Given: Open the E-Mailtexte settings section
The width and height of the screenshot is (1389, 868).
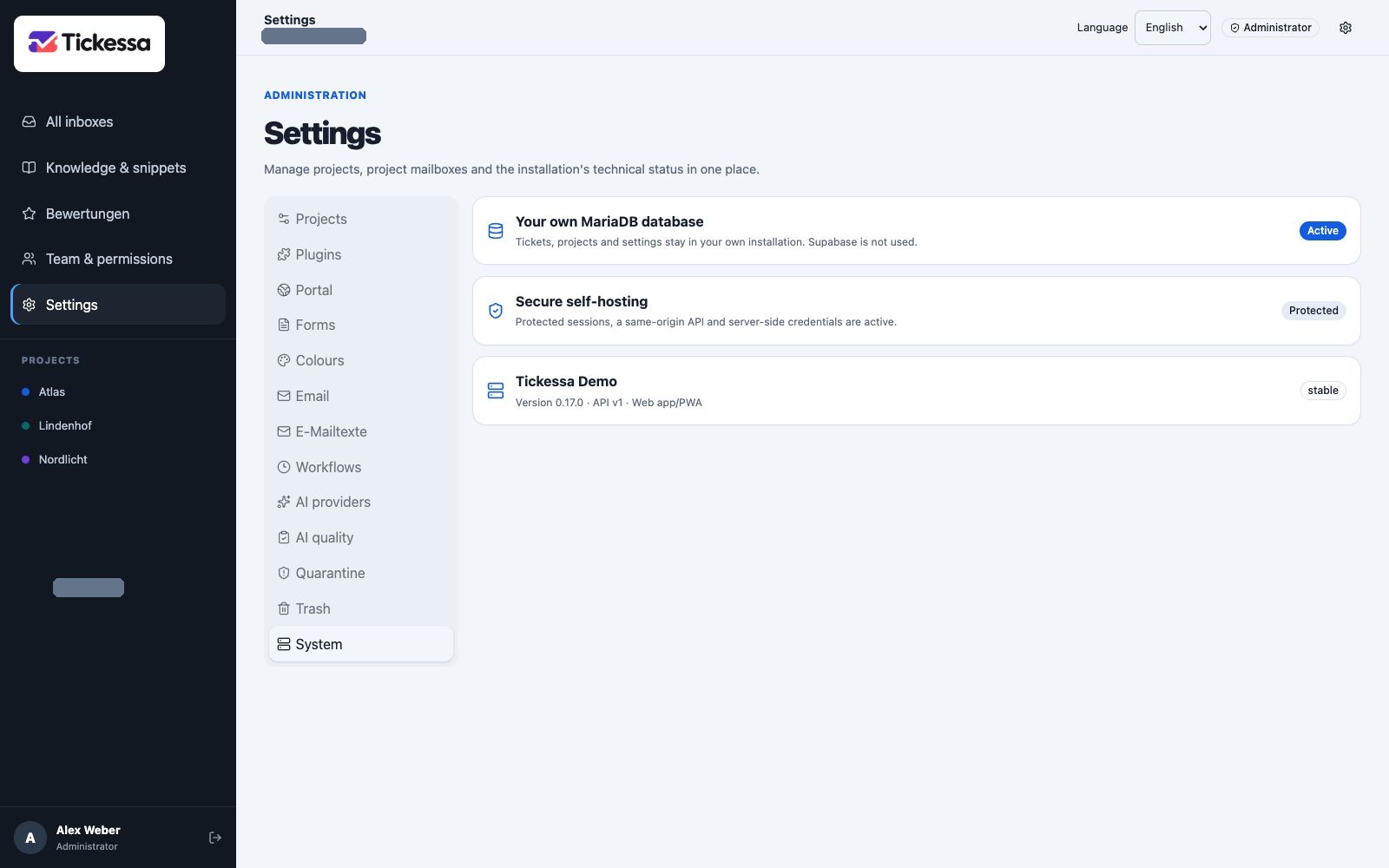Looking at the screenshot, I should 361,431.
